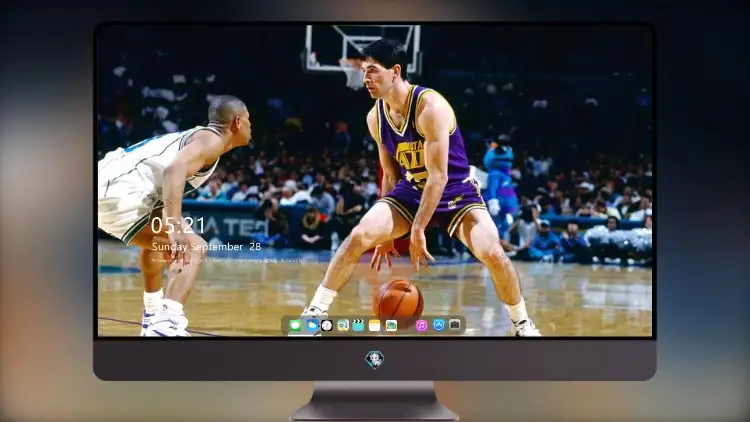This screenshot has height=422, width=750.
Task: Open the blue App Store icon
Action: click(x=439, y=325)
